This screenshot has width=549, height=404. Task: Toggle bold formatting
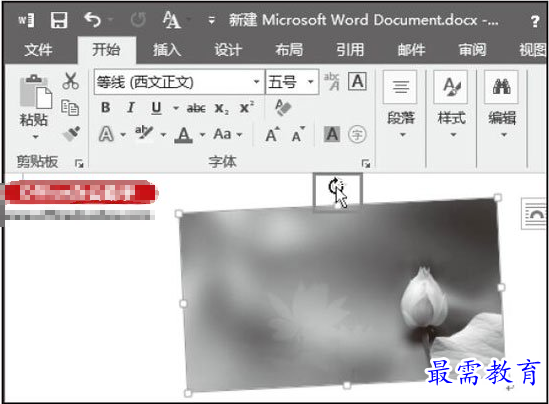point(105,107)
